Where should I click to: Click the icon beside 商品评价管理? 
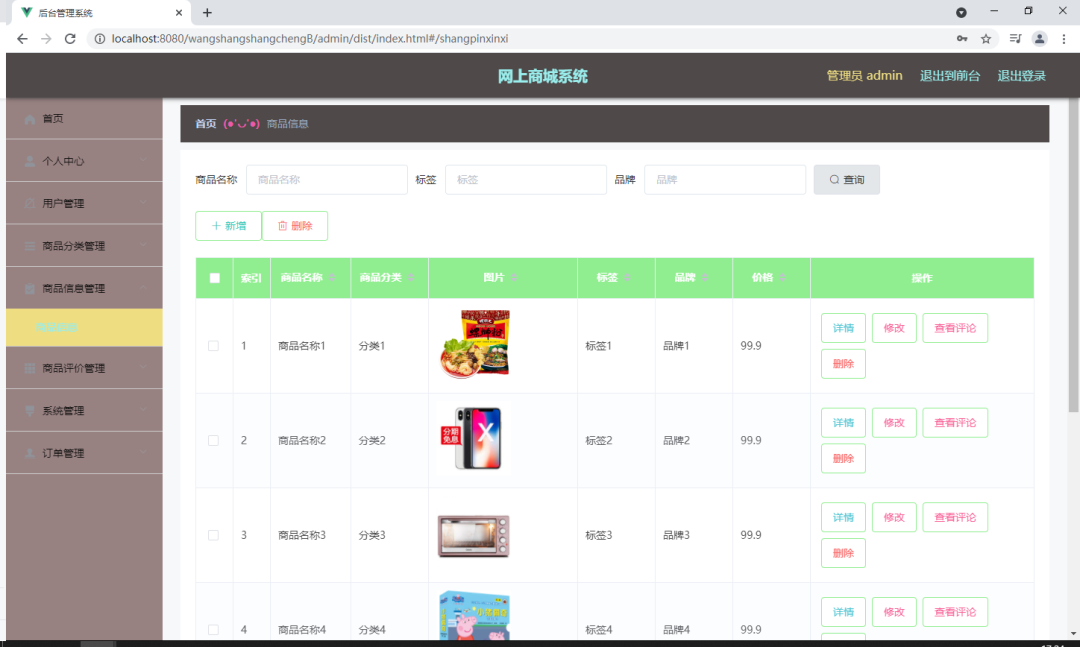(30, 369)
